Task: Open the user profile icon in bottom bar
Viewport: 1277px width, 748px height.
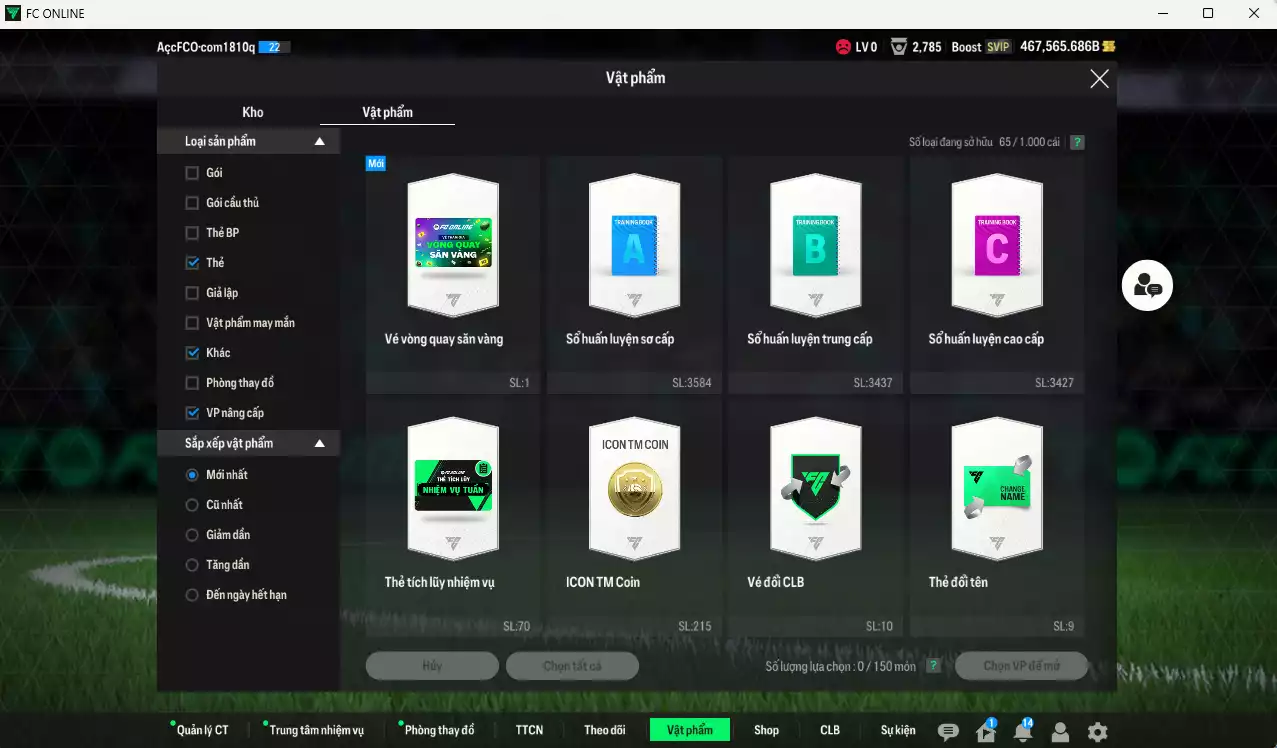Action: pos(1060,732)
